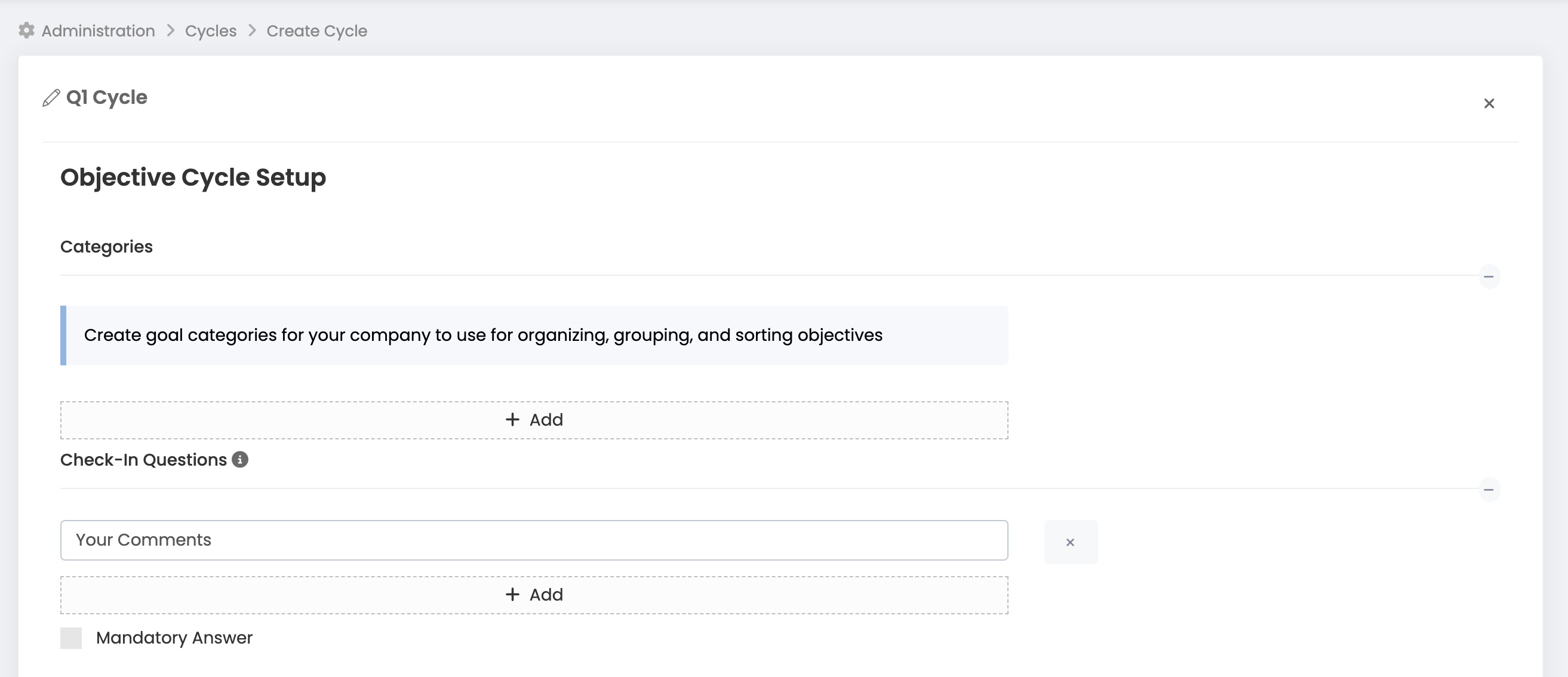Collapse the Check-In Questions section

(1489, 490)
